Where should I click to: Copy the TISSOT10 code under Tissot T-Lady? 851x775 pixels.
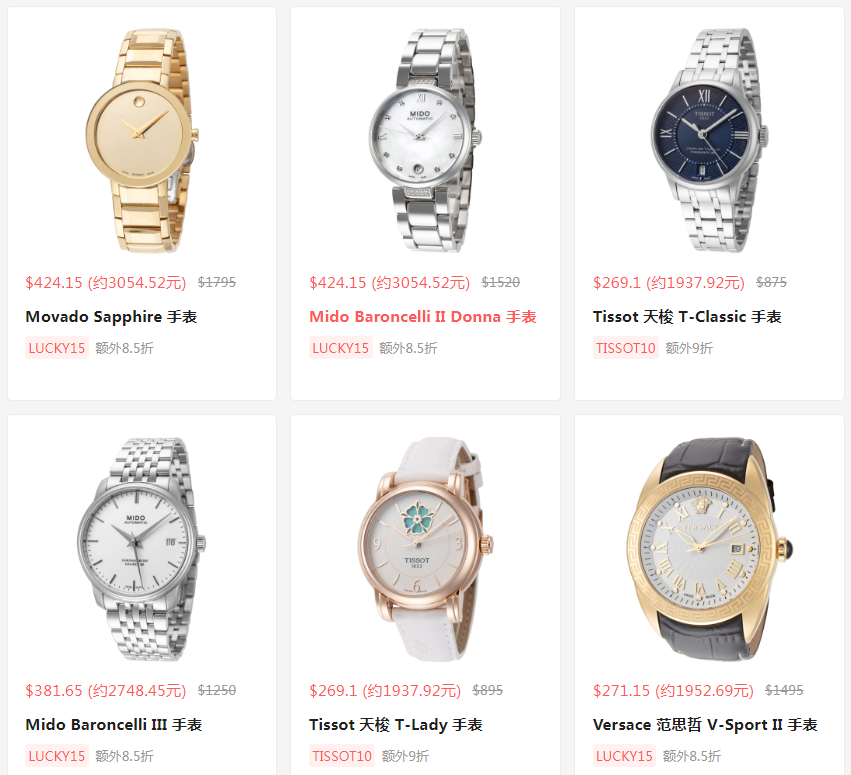point(342,756)
